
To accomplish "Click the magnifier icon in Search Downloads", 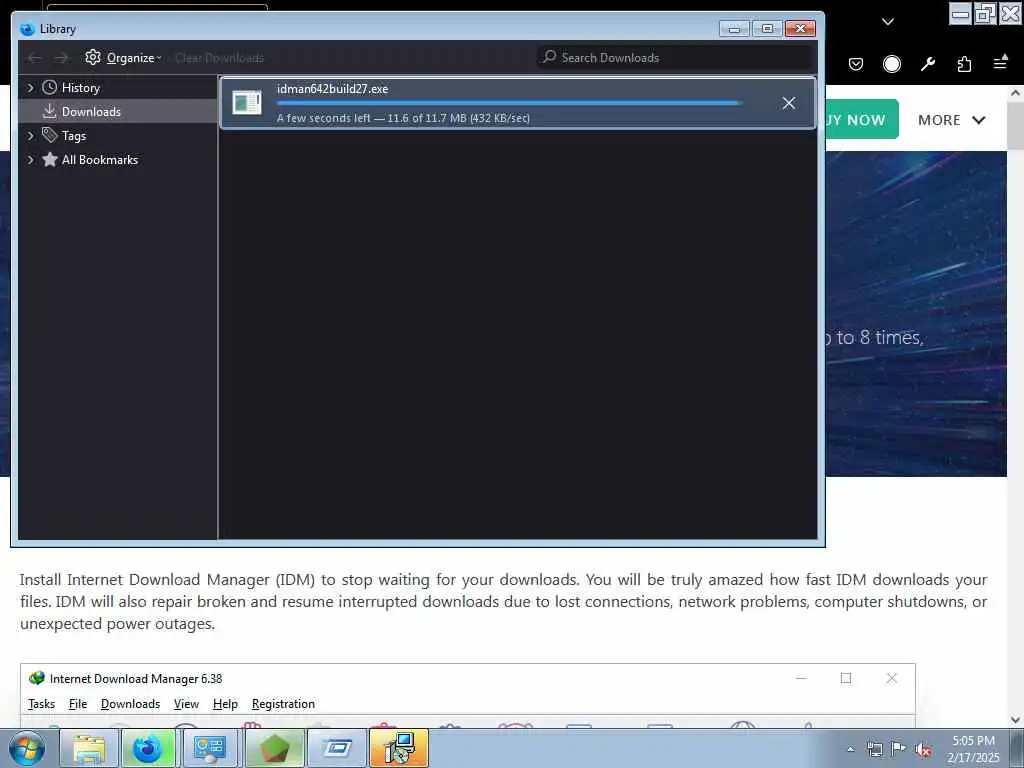I will click(x=549, y=57).
